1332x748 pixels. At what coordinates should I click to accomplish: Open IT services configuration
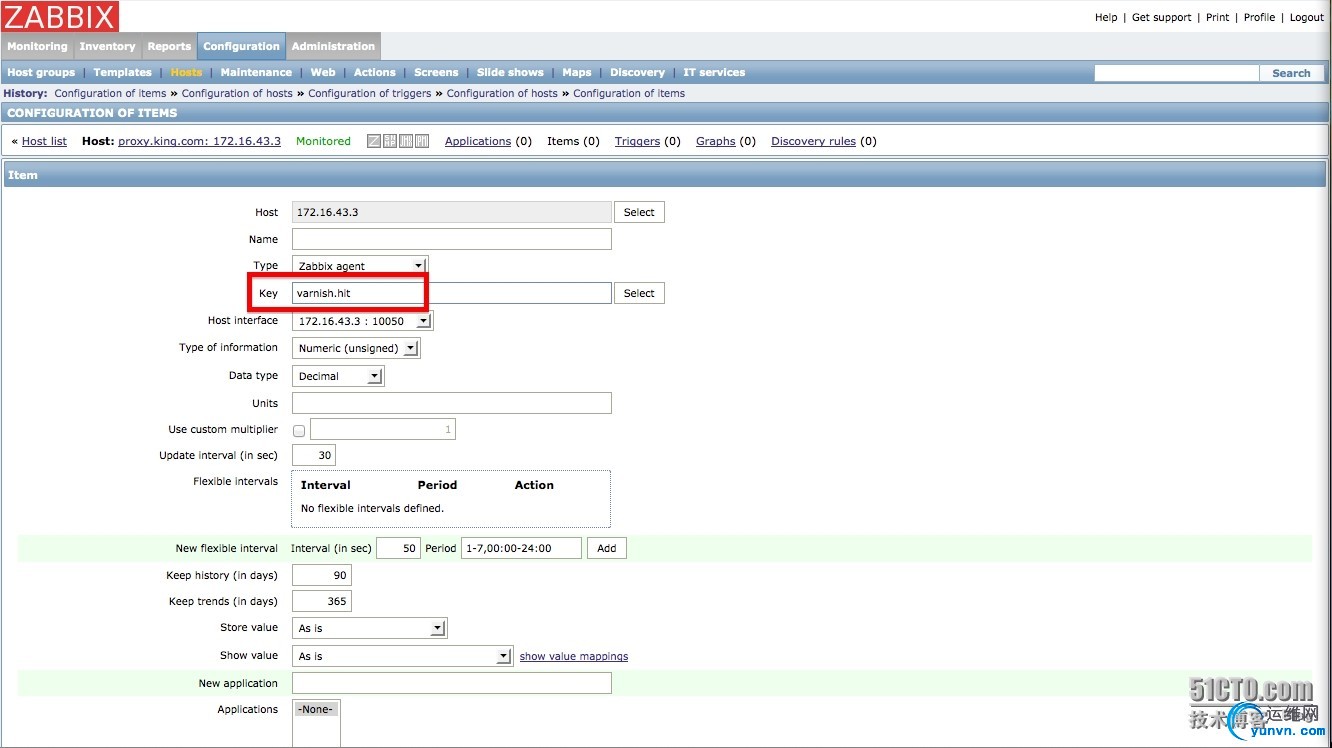714,72
